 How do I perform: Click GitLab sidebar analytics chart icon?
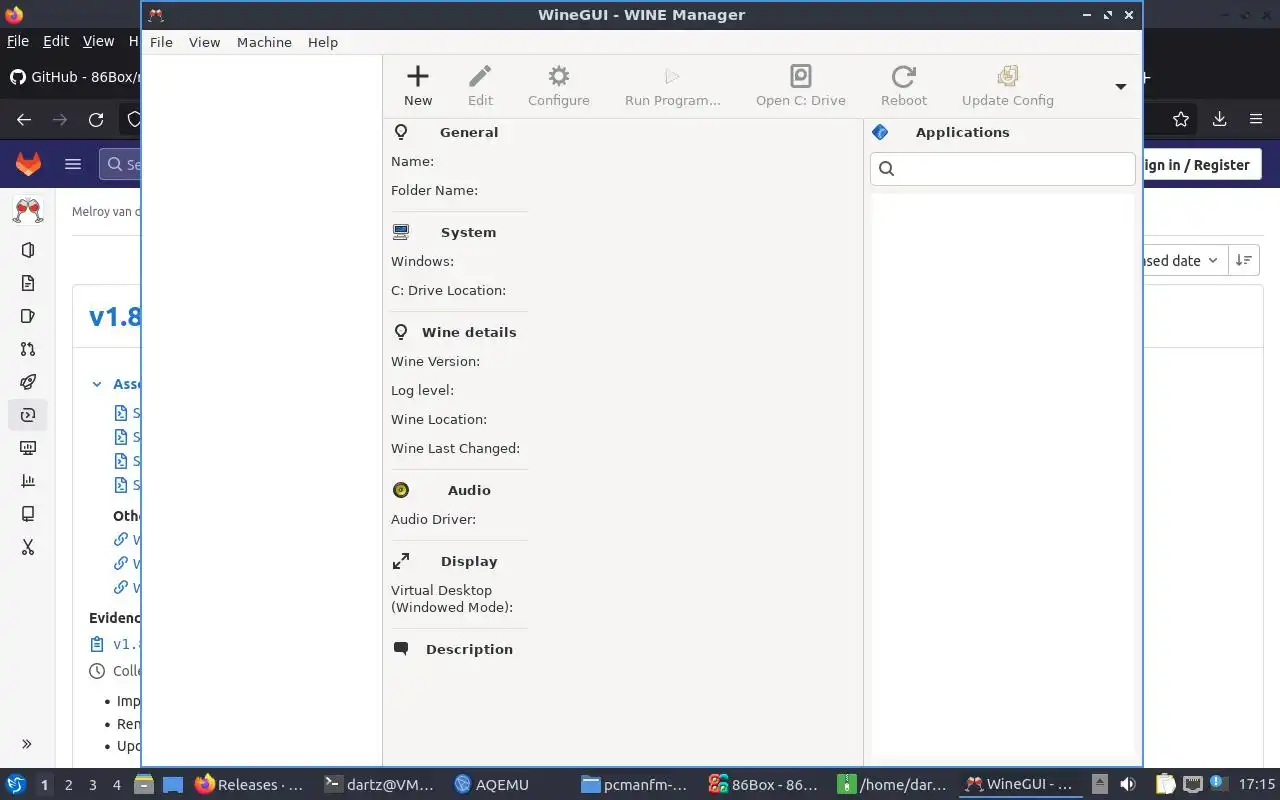[x=28, y=481]
